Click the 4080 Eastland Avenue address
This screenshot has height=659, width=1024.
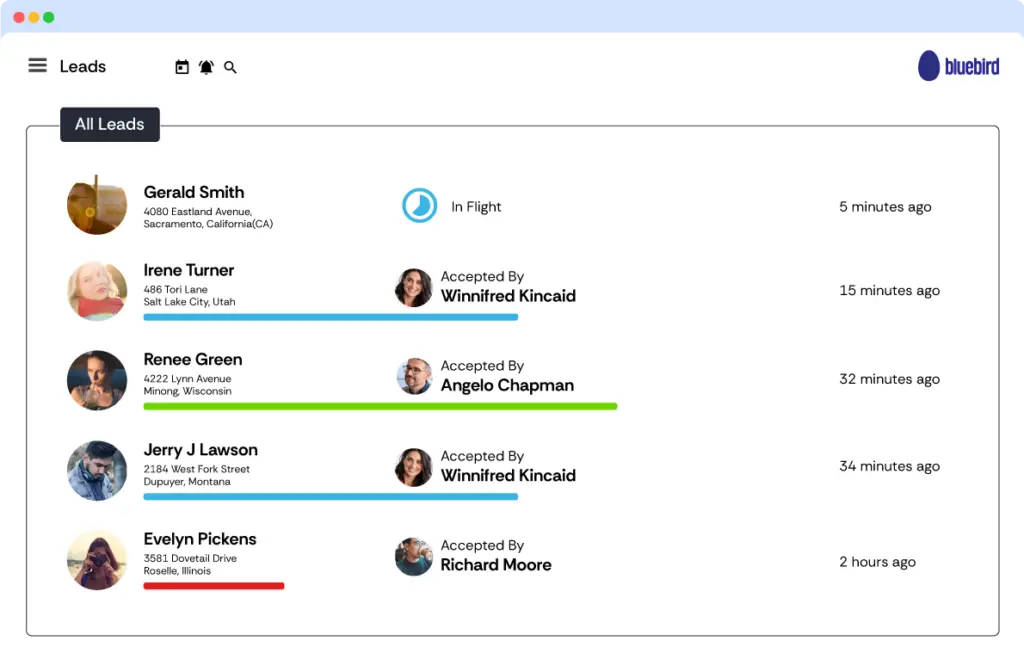208,217
